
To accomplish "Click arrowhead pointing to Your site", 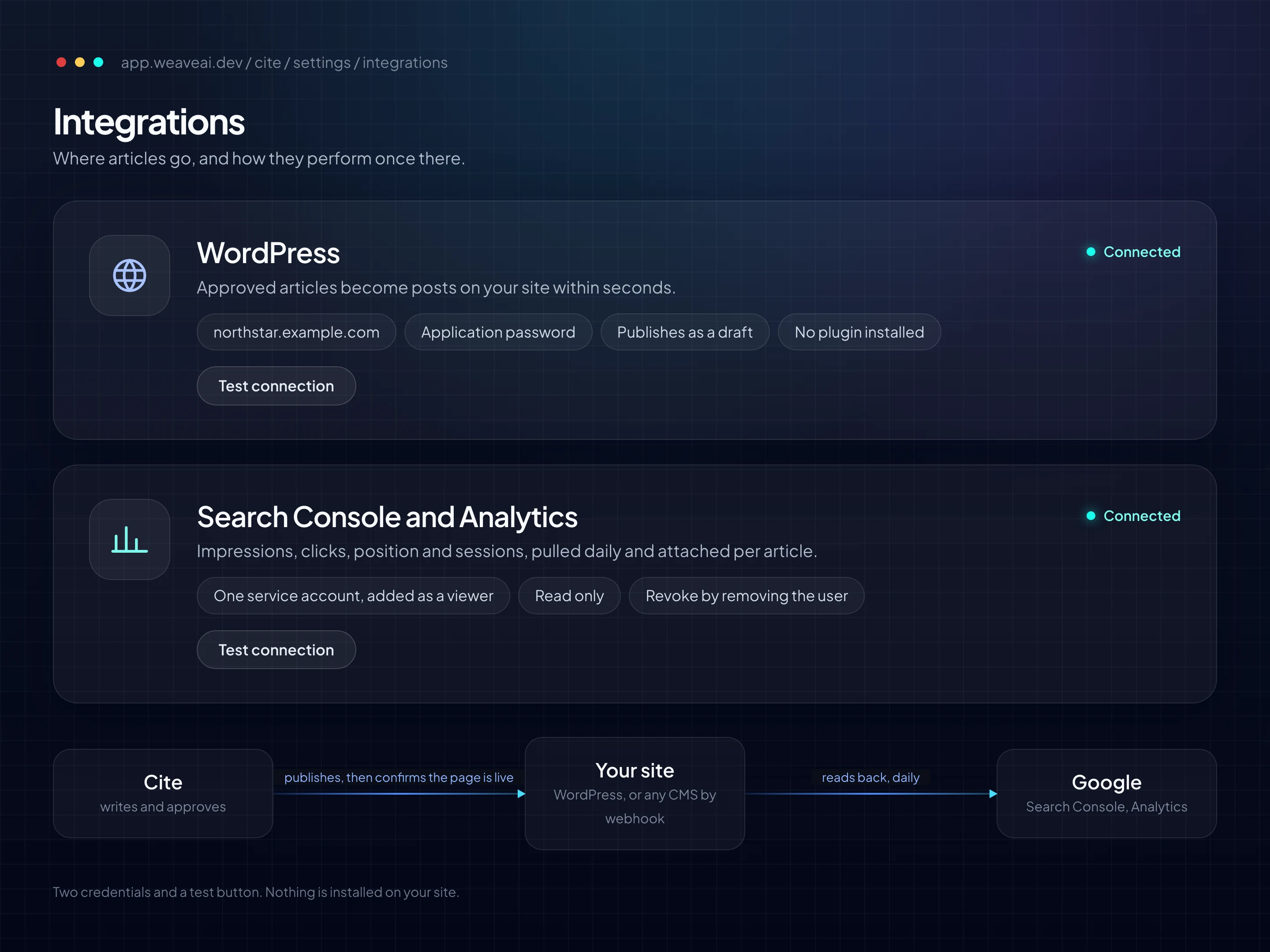I will pos(521,794).
